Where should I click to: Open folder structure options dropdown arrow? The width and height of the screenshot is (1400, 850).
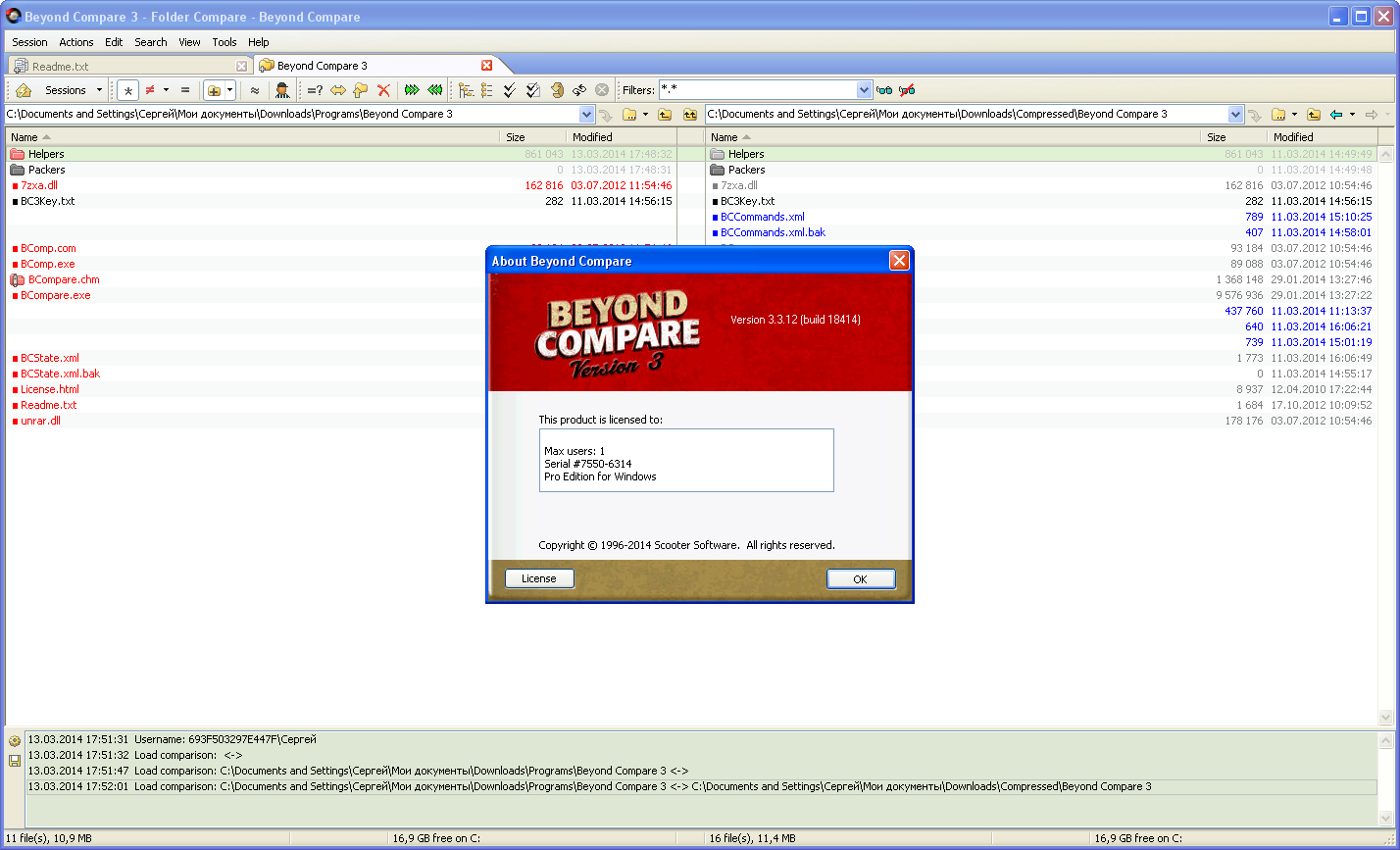(230, 90)
